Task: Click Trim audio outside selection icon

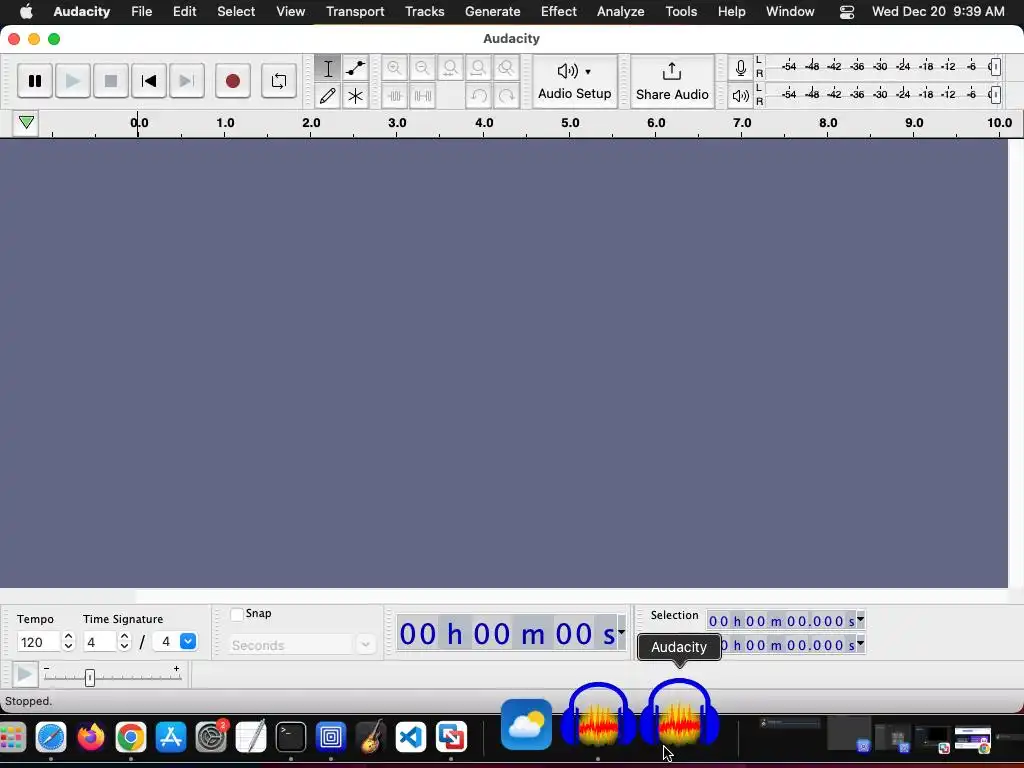Action: [394, 96]
